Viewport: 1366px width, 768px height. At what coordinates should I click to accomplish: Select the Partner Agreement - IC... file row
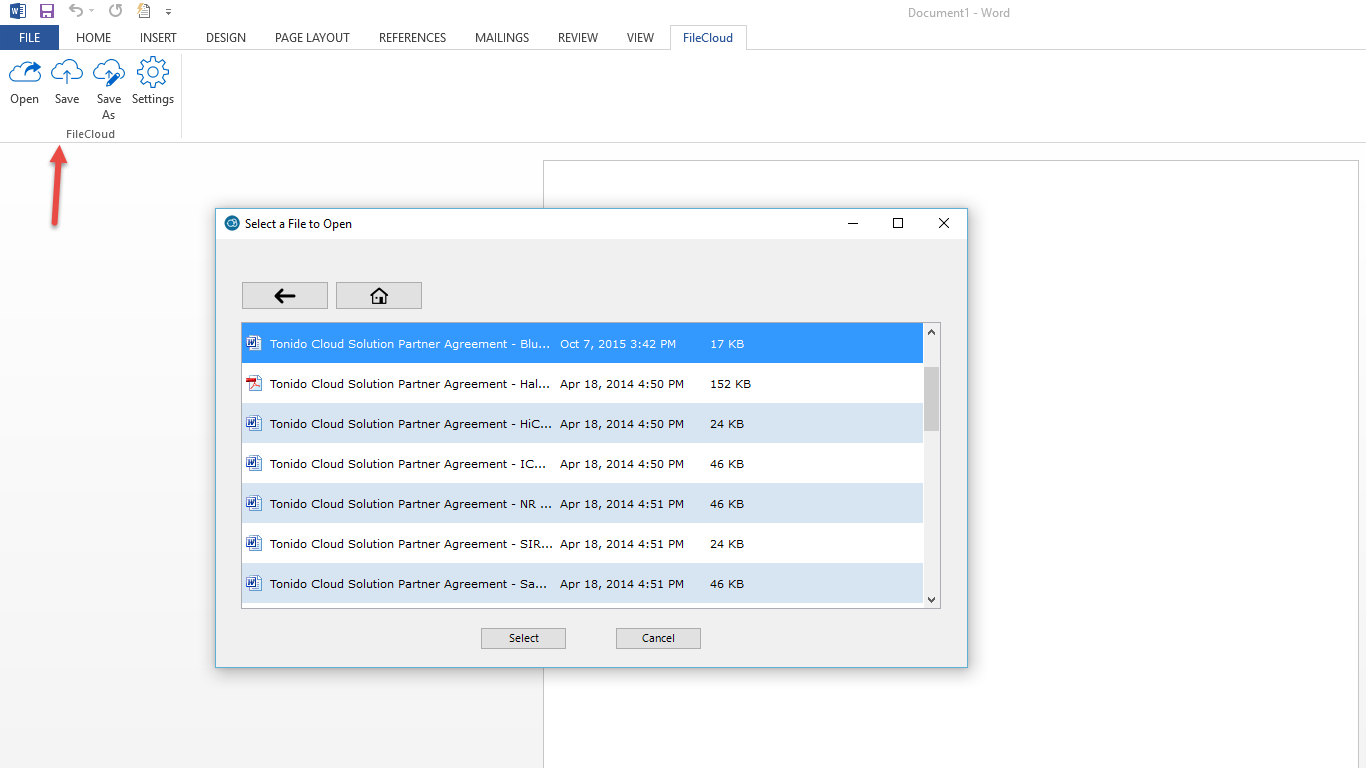[x=582, y=464]
